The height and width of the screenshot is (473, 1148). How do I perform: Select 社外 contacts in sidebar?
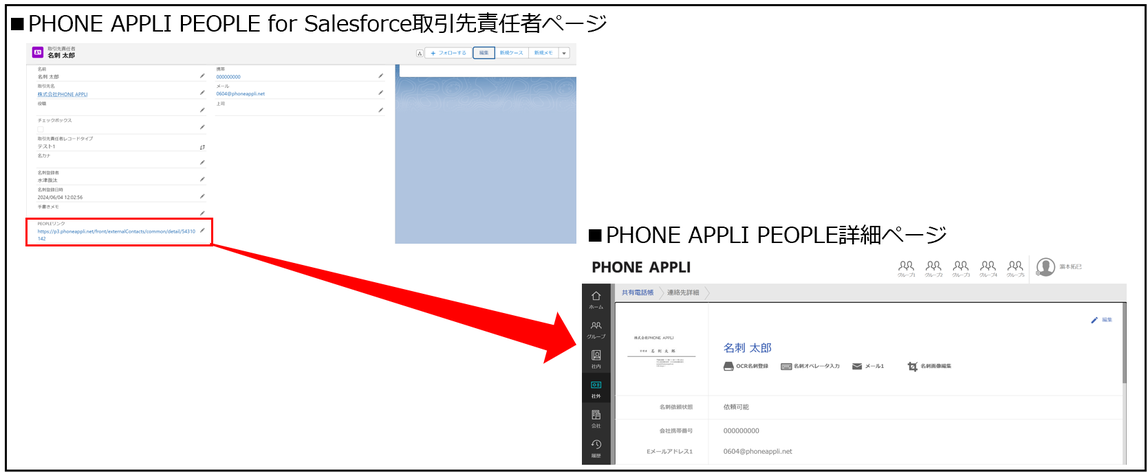click(x=596, y=388)
